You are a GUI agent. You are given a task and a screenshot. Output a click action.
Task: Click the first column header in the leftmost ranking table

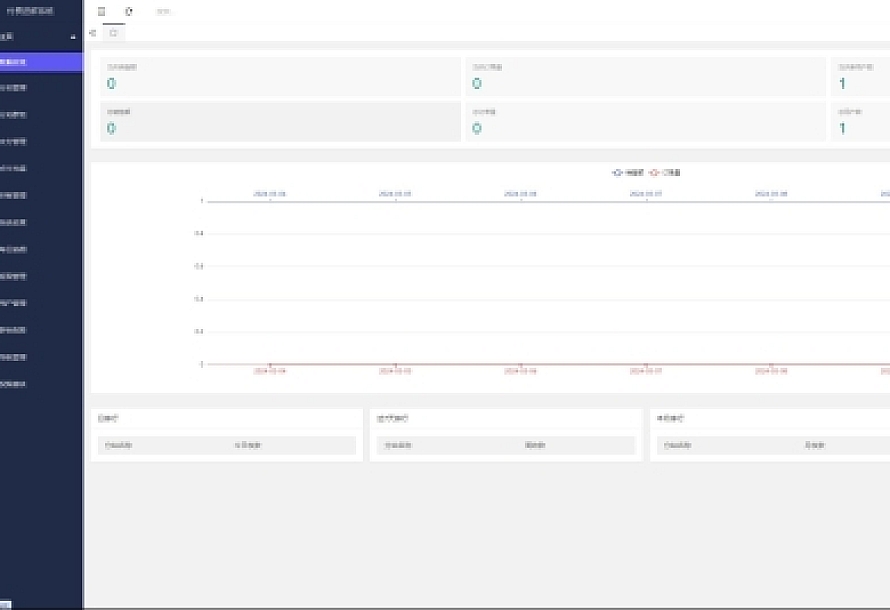pyautogui.click(x=117, y=446)
